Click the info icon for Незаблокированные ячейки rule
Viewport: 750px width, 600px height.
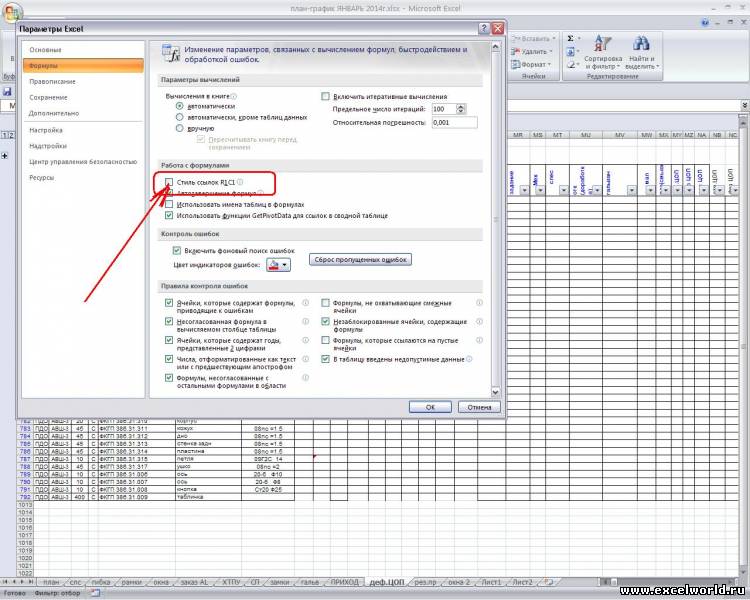(x=479, y=322)
